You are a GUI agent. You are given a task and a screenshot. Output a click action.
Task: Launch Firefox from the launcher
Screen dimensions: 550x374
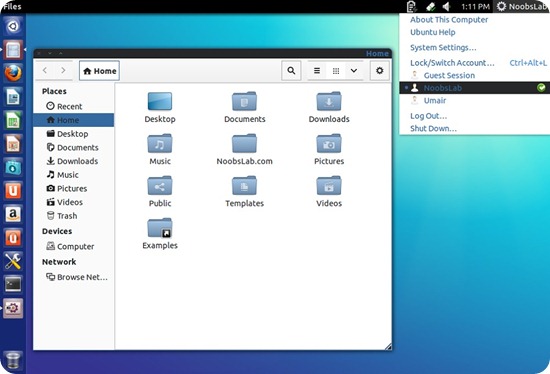point(13,73)
